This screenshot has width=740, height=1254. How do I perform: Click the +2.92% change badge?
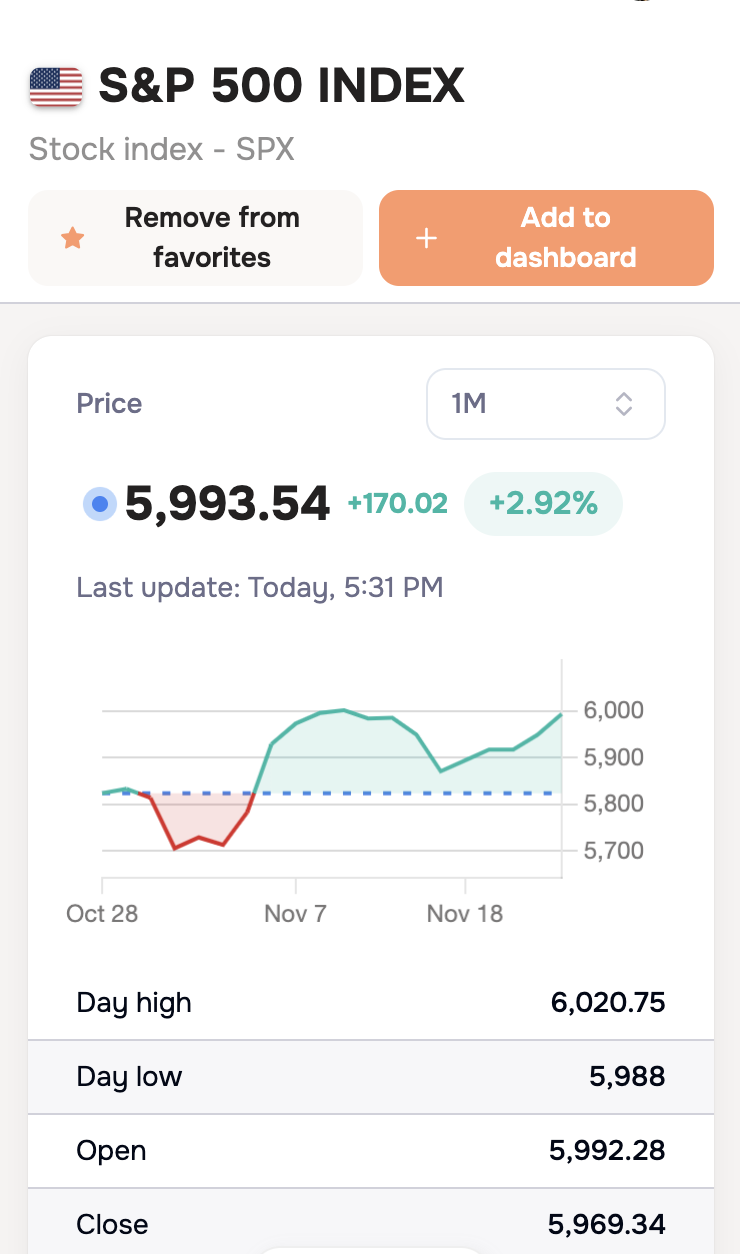pos(543,503)
